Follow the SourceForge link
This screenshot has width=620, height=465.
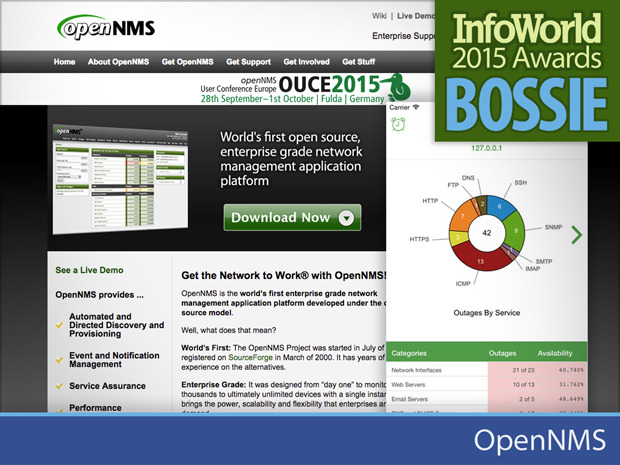coord(250,357)
